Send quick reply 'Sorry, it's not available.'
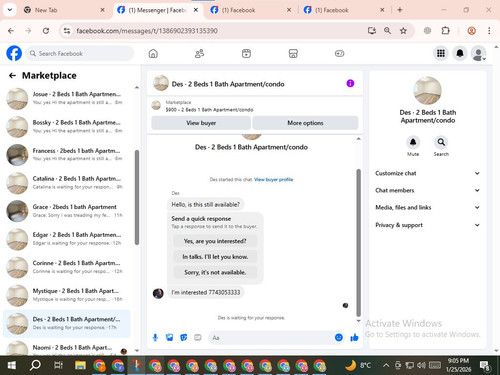This screenshot has height=375, width=500. coord(215,272)
